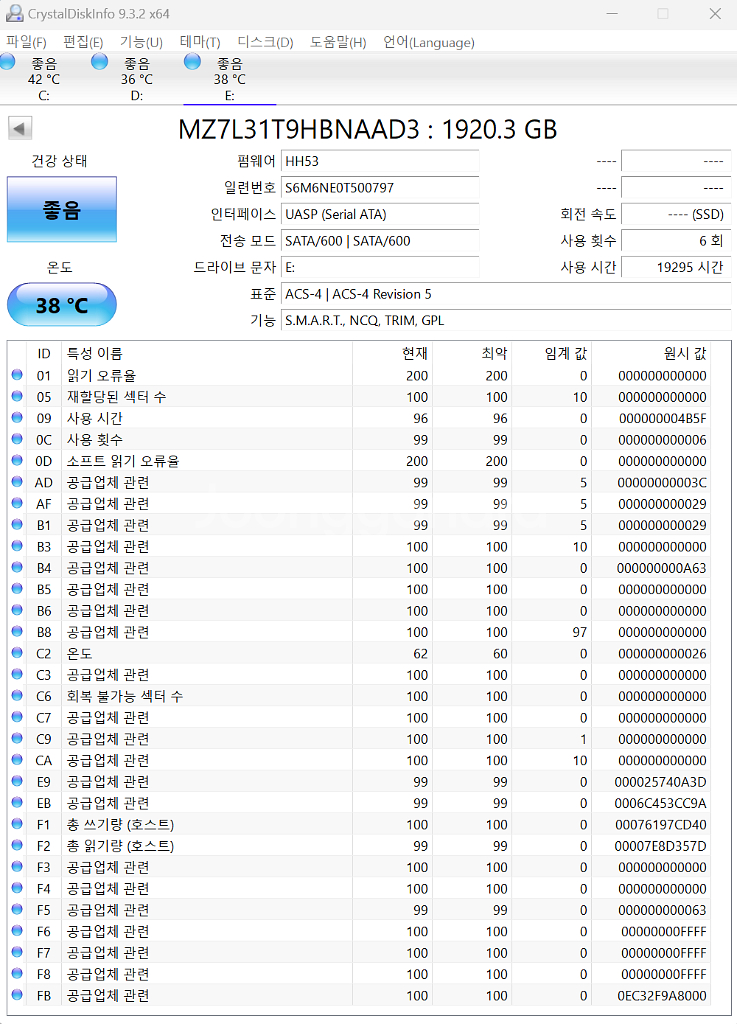Select the E: drive tab at 38 °C
The width and height of the screenshot is (737, 1024).
point(229,79)
